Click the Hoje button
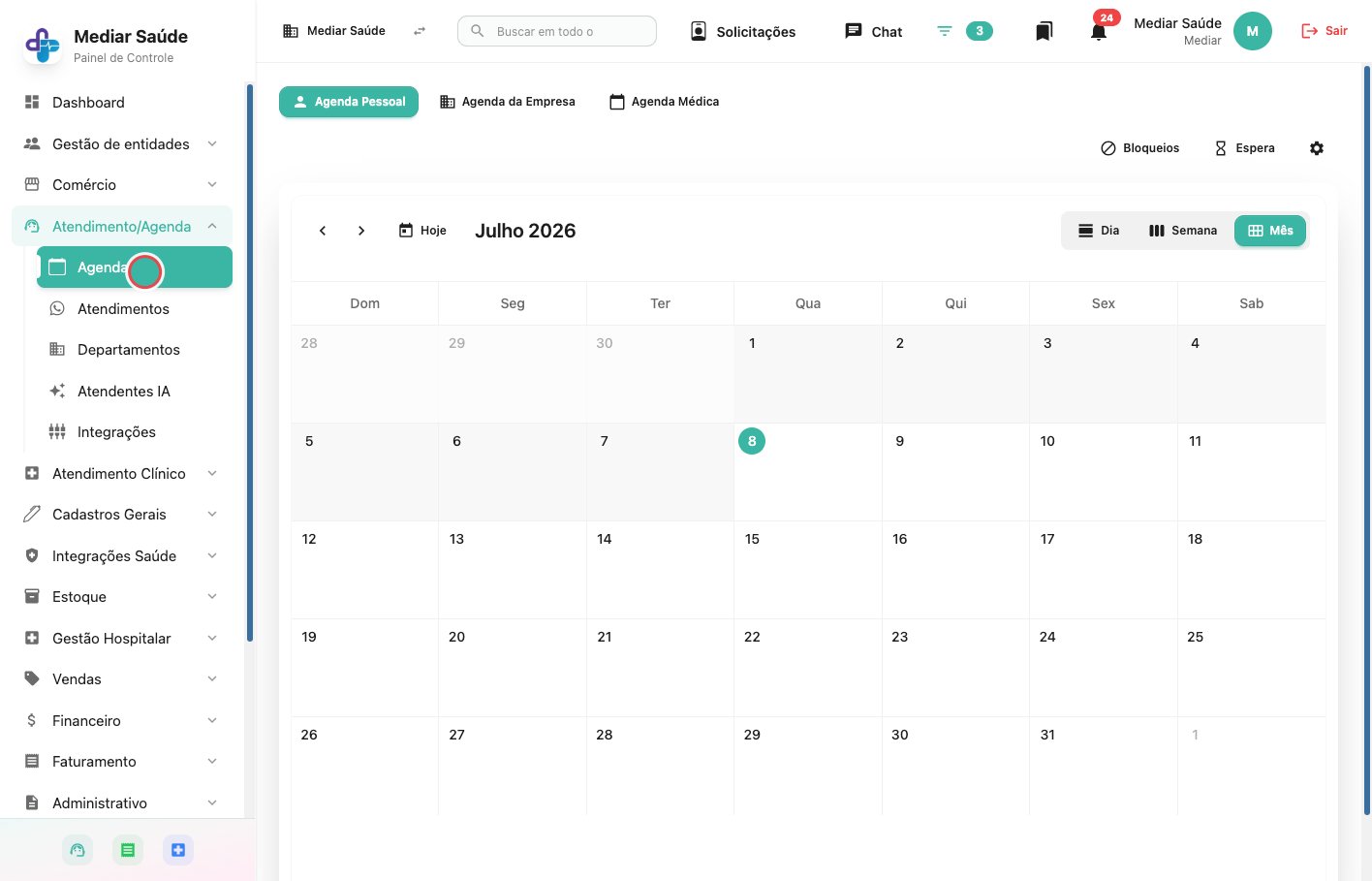The image size is (1372, 881). tap(422, 231)
